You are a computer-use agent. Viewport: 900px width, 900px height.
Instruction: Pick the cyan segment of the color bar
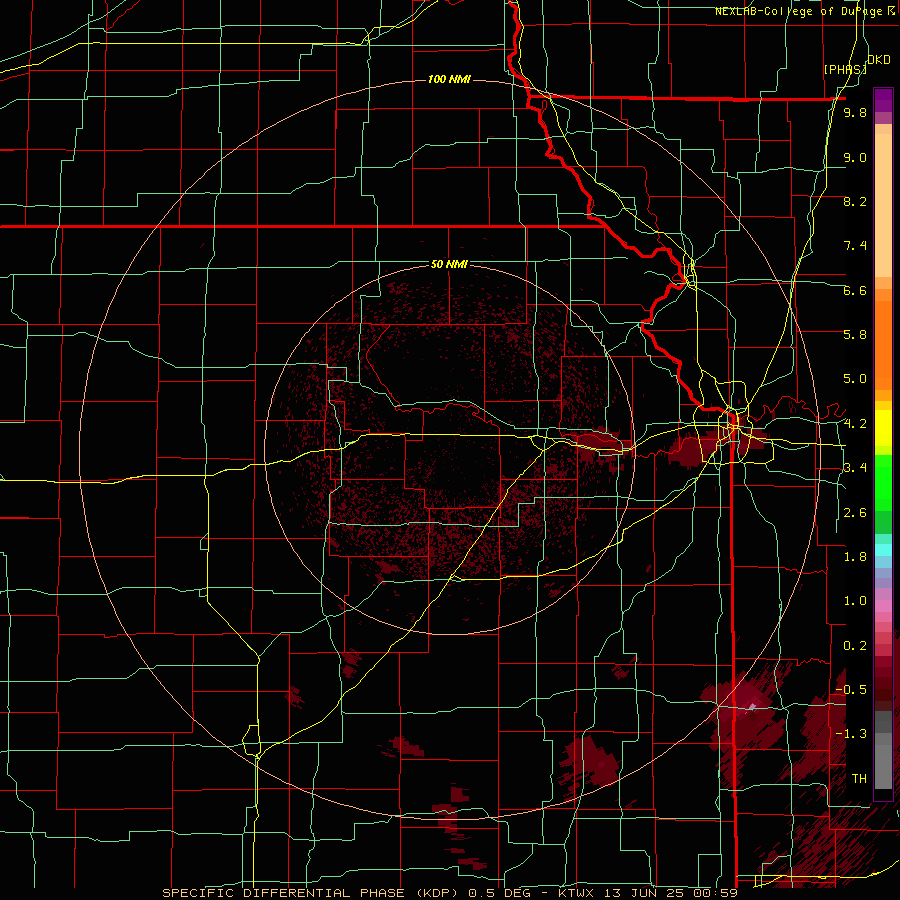coord(883,549)
